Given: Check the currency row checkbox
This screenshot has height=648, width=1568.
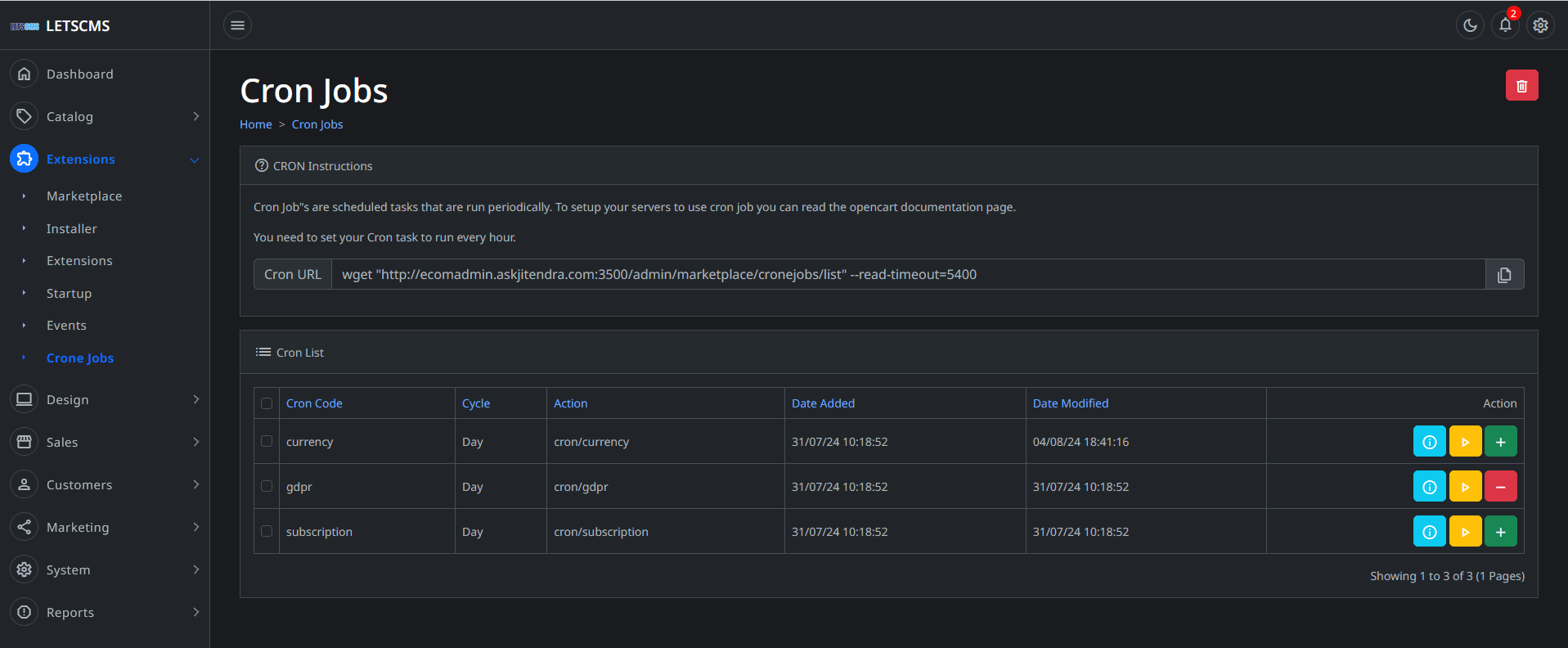Looking at the screenshot, I should point(267,441).
